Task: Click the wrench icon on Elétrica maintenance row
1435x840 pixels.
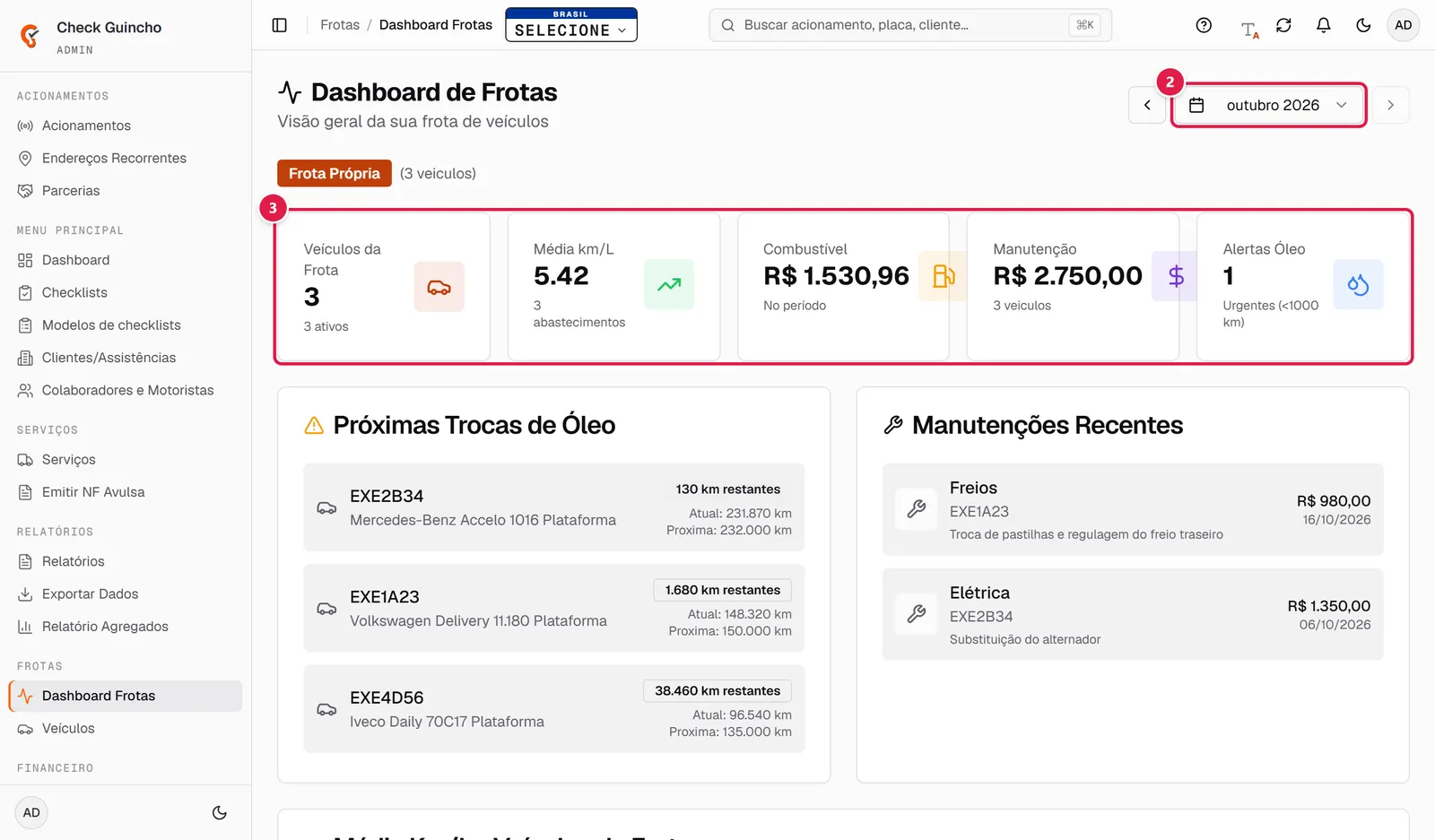Action: (917, 614)
